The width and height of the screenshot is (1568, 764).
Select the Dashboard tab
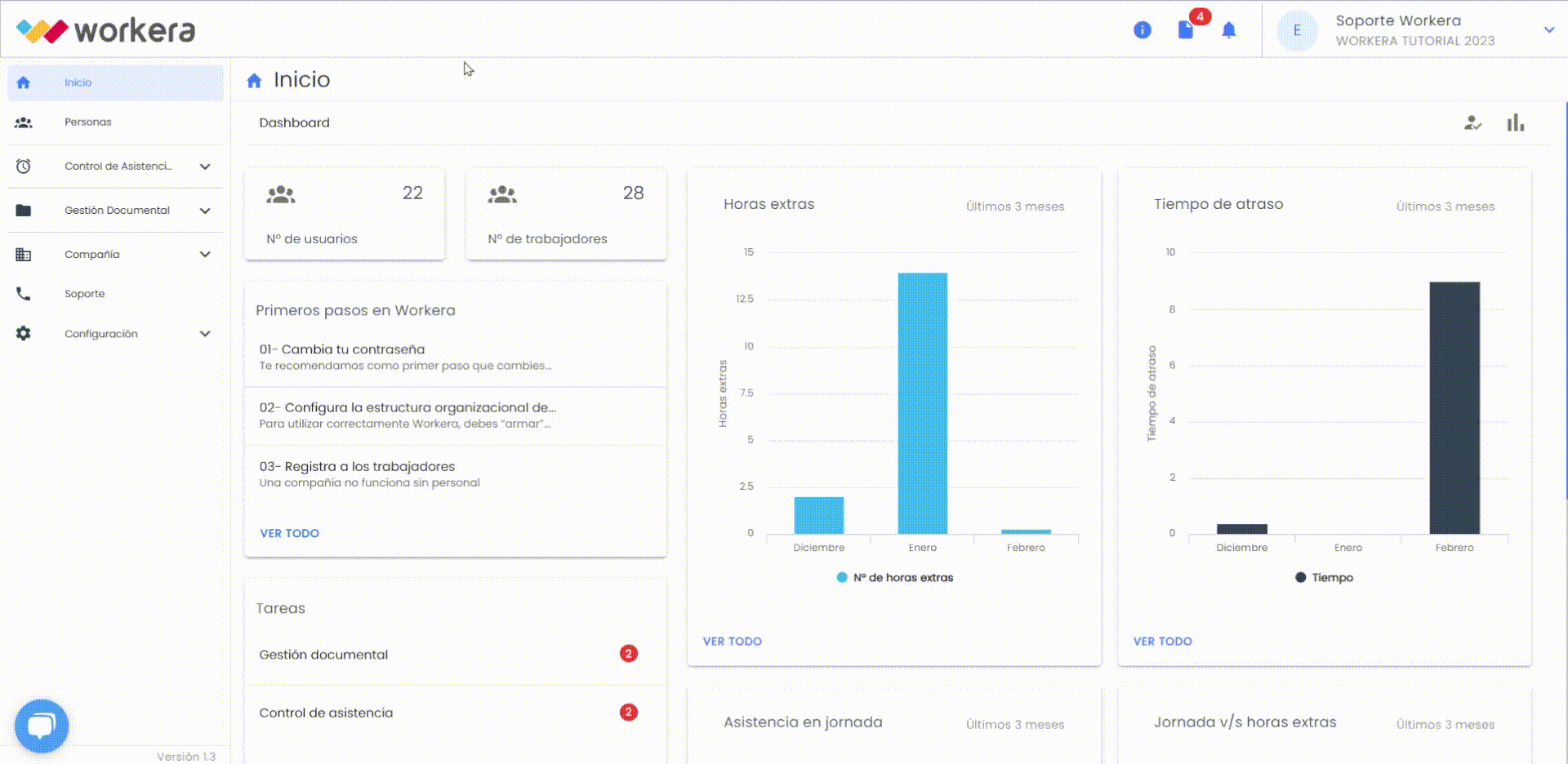tap(294, 122)
